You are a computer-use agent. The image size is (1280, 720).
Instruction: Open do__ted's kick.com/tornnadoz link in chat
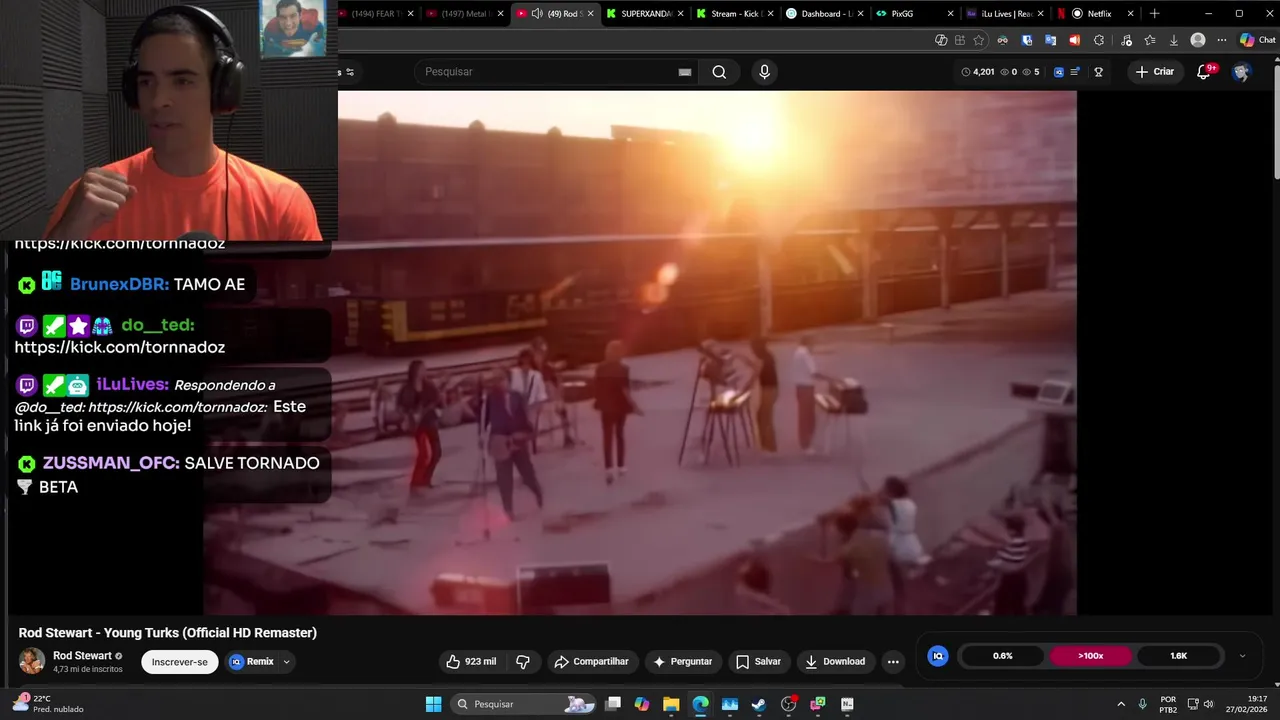pyautogui.click(x=120, y=347)
